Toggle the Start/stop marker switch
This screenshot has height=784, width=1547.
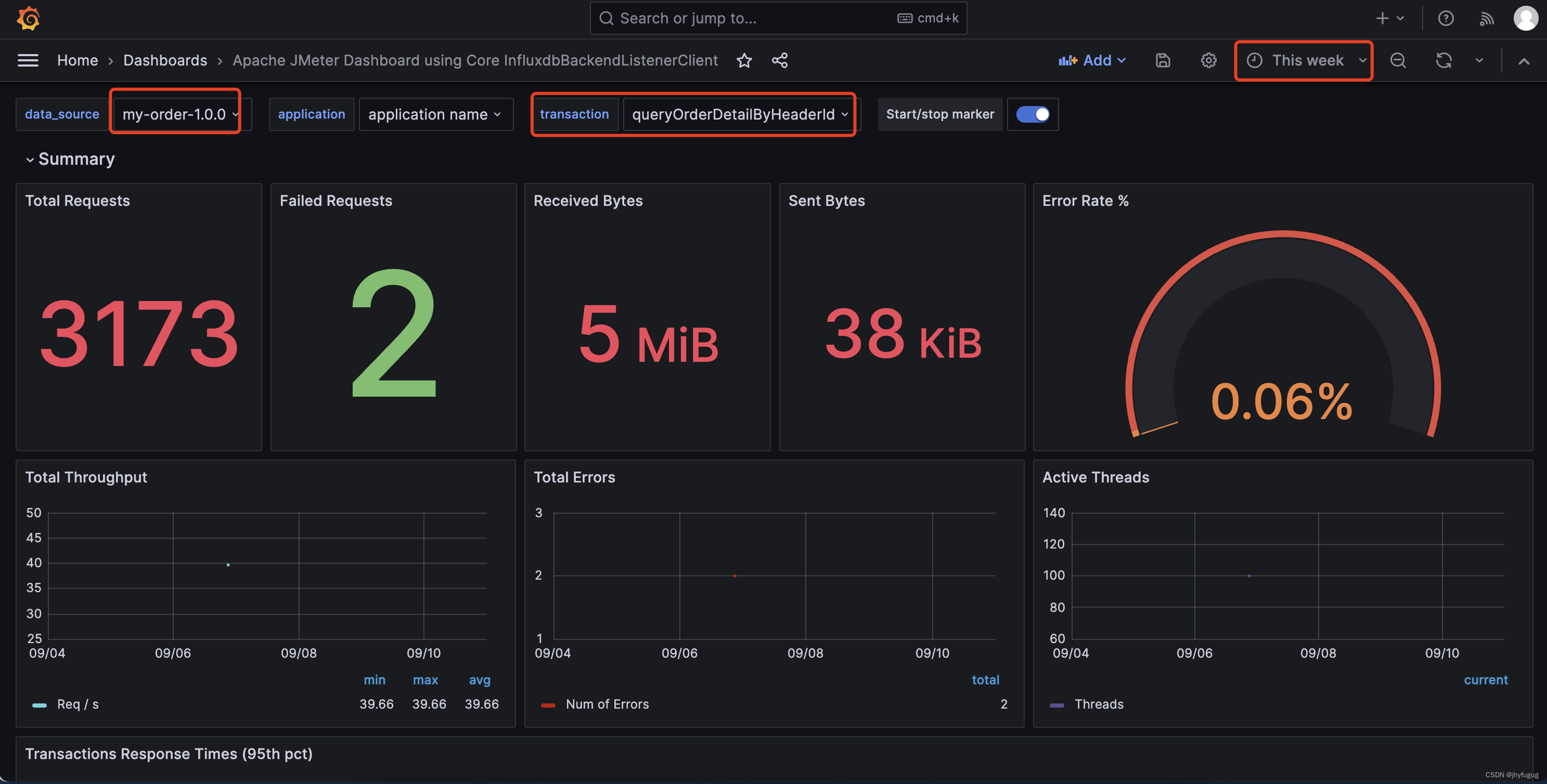pos(1033,114)
